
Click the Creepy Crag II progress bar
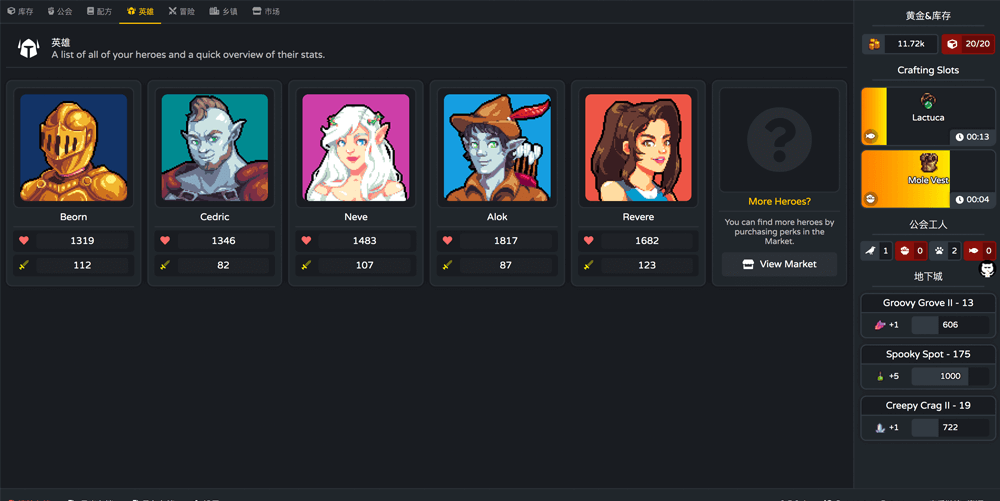tap(951, 427)
